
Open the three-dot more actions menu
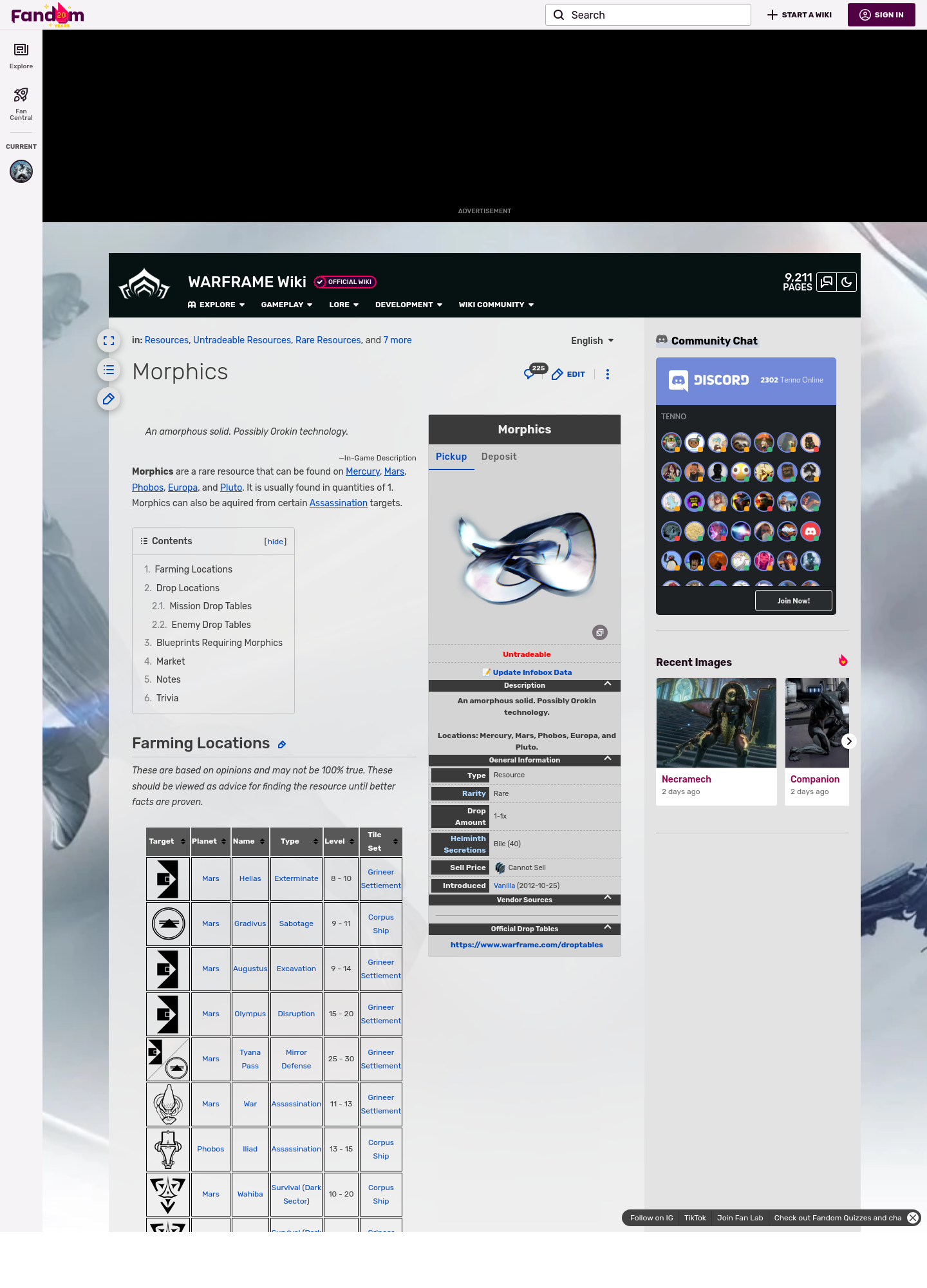(x=608, y=374)
